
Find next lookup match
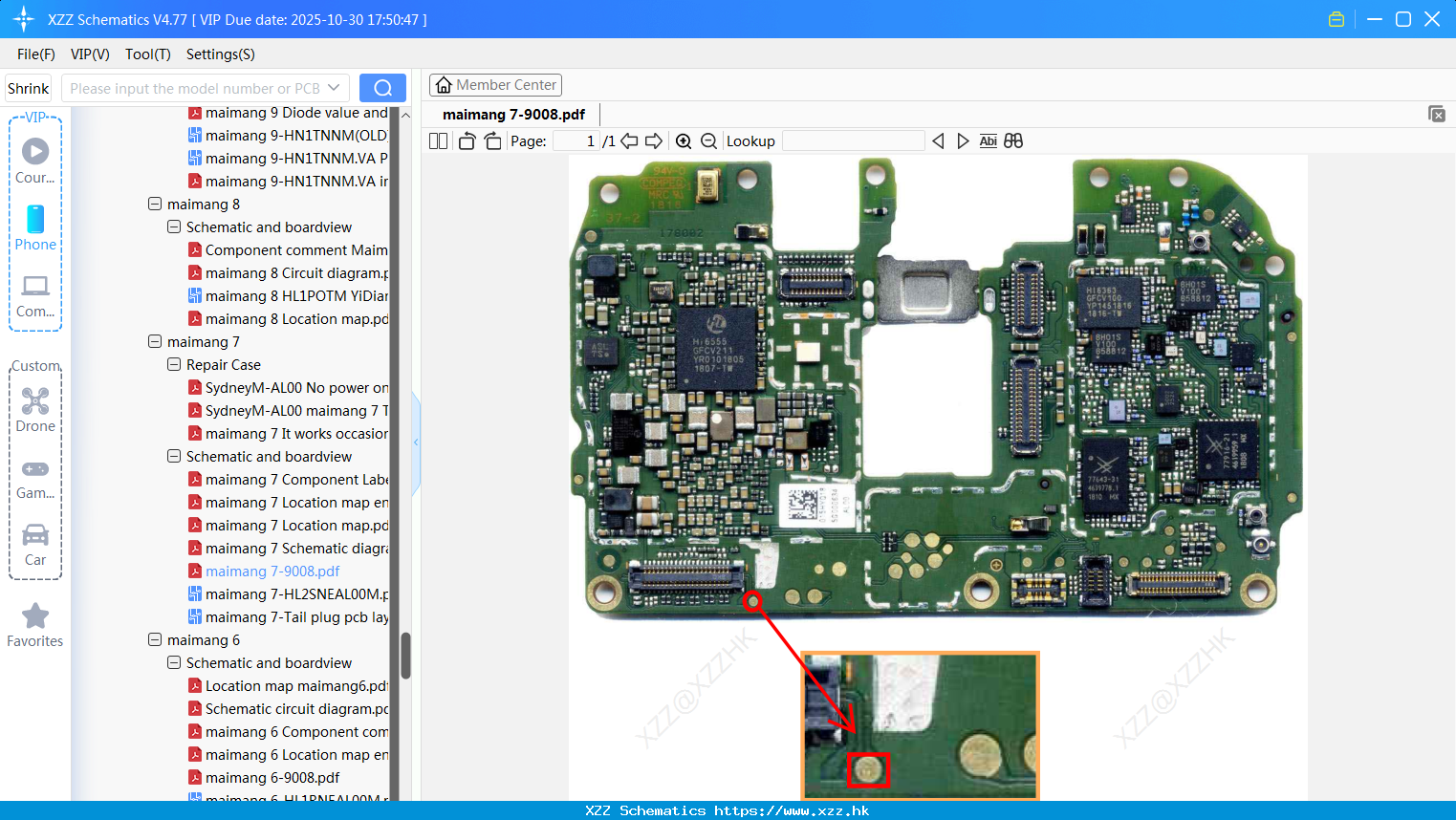(x=963, y=140)
